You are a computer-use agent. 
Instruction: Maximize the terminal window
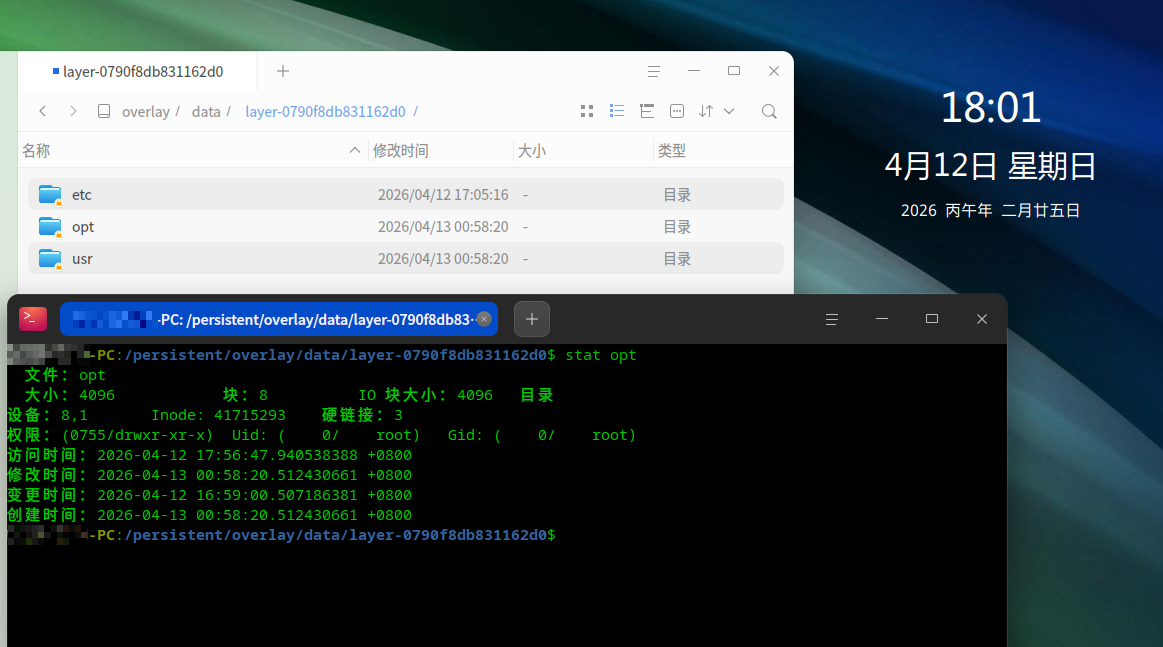(x=932, y=319)
